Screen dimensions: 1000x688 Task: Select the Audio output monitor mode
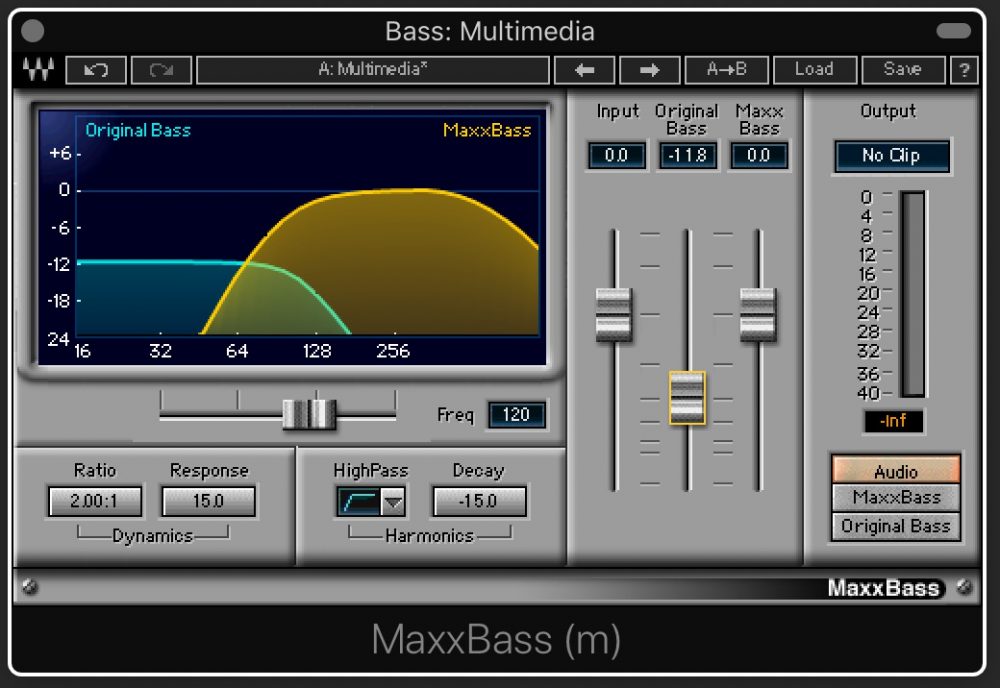coord(895,471)
